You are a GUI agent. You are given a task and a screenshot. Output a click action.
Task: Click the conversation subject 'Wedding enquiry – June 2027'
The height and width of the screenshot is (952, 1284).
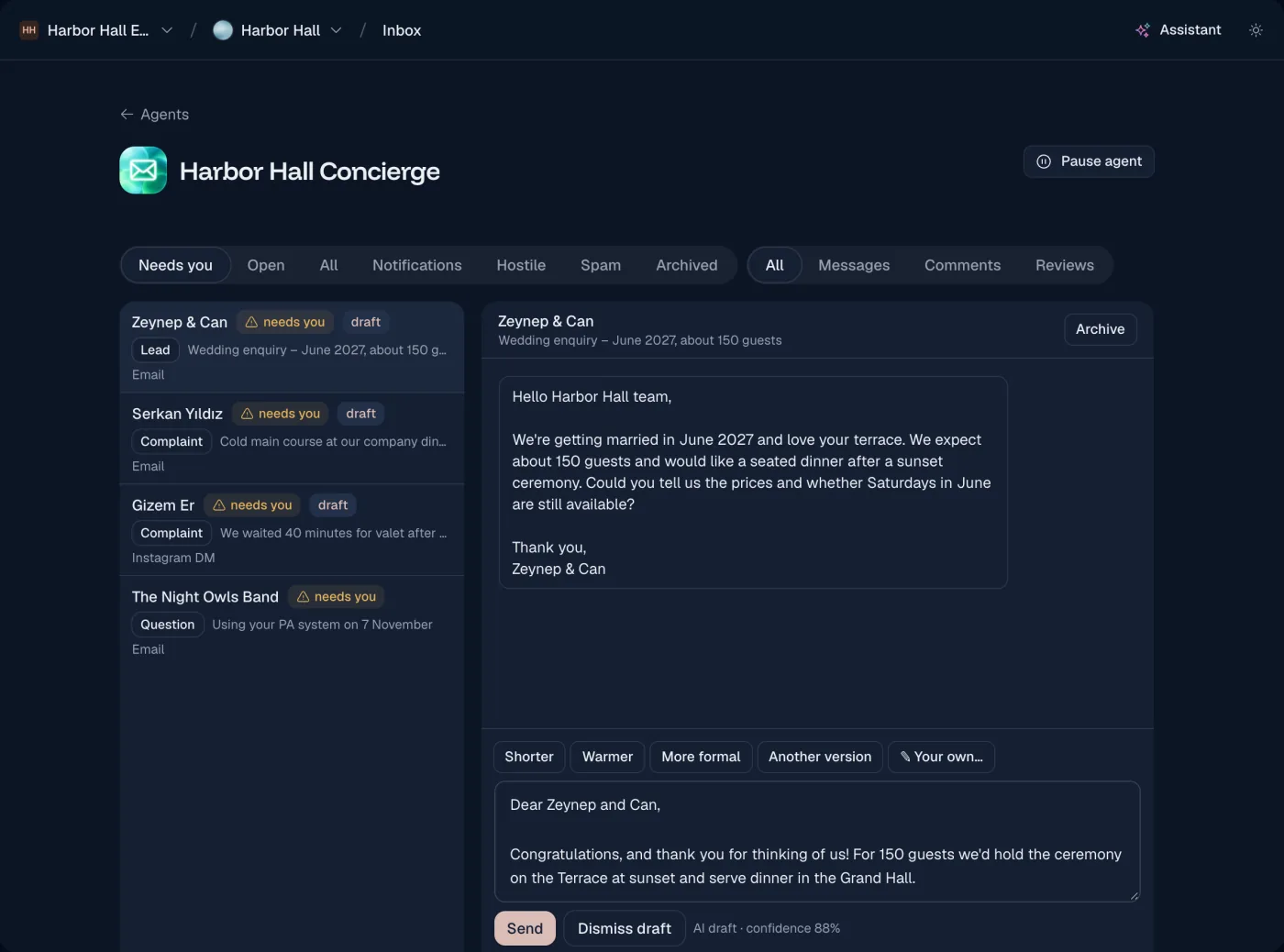coord(640,340)
